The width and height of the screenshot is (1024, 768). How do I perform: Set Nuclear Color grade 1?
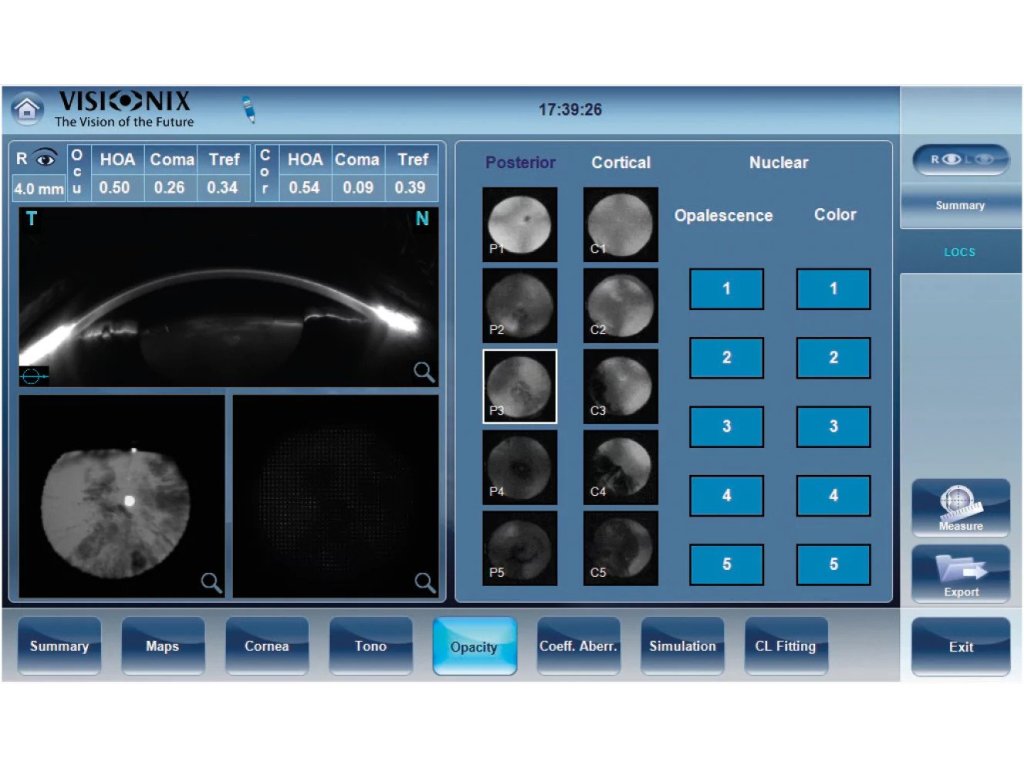coord(833,289)
